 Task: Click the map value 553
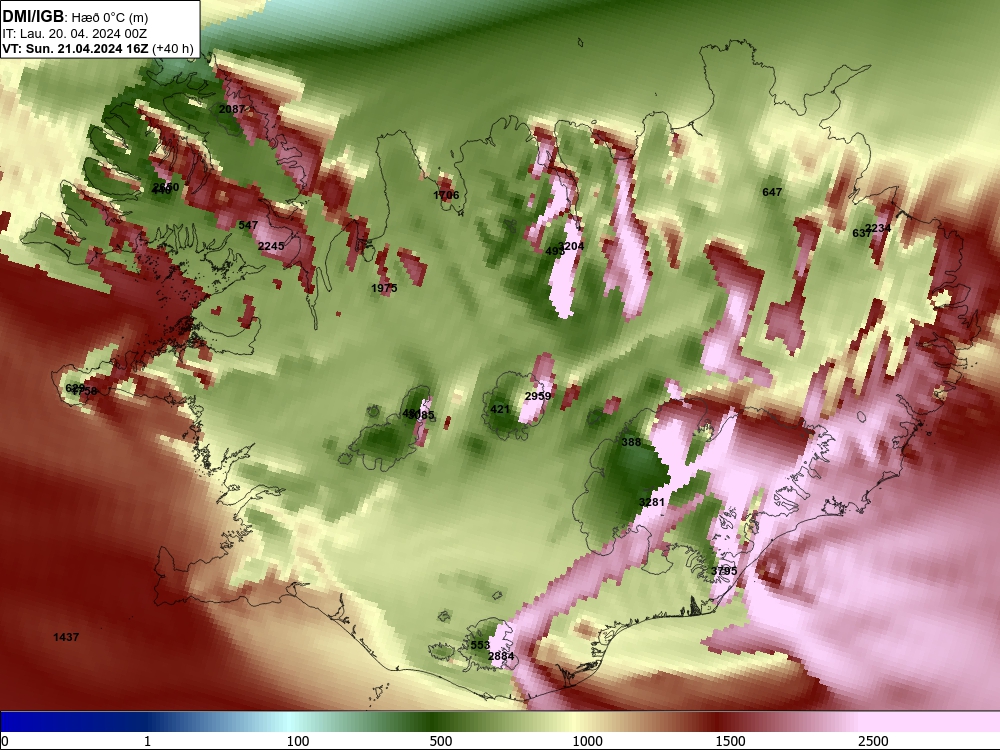[480, 645]
